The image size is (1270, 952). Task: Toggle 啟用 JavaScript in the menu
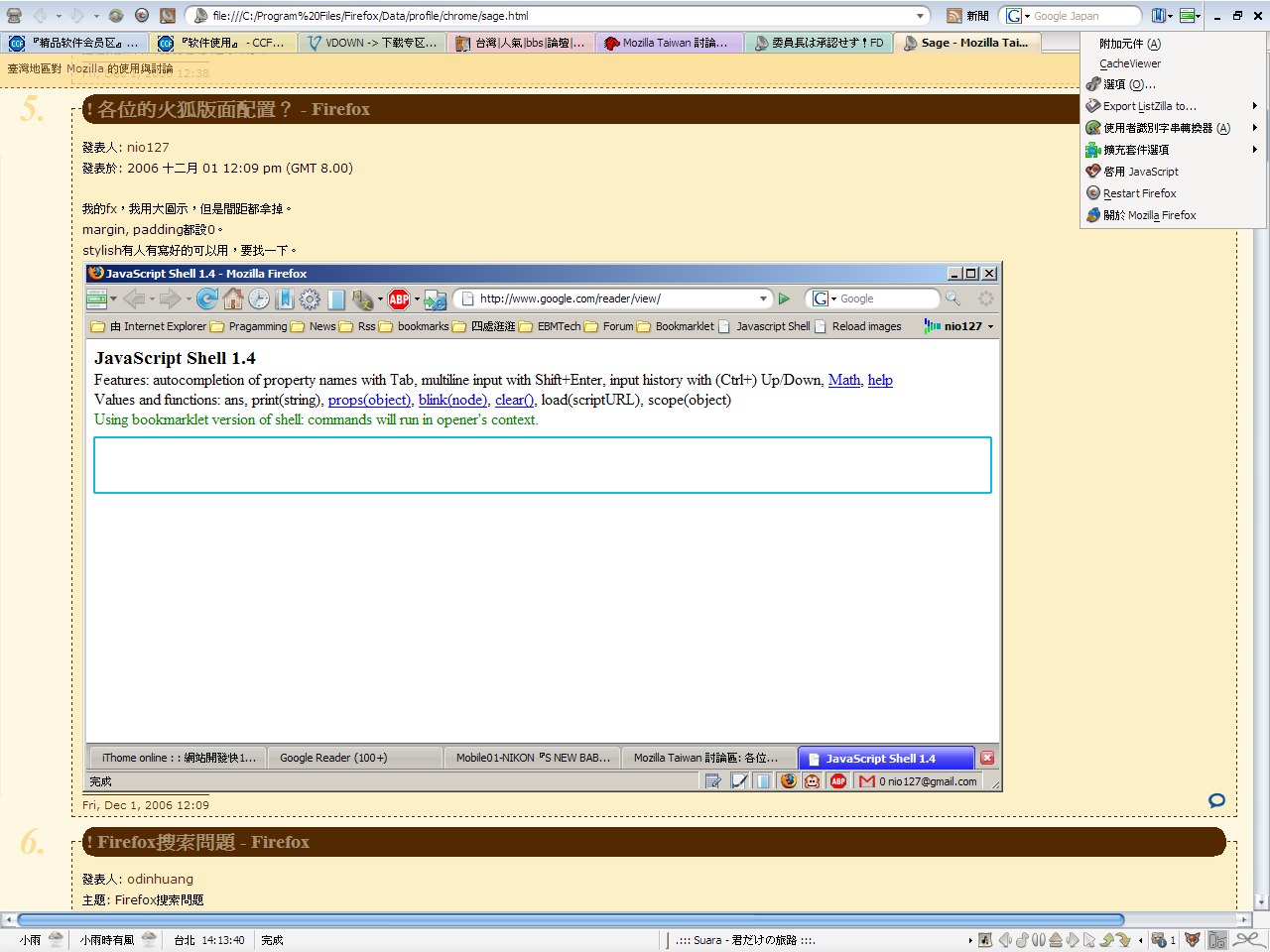point(1141,172)
